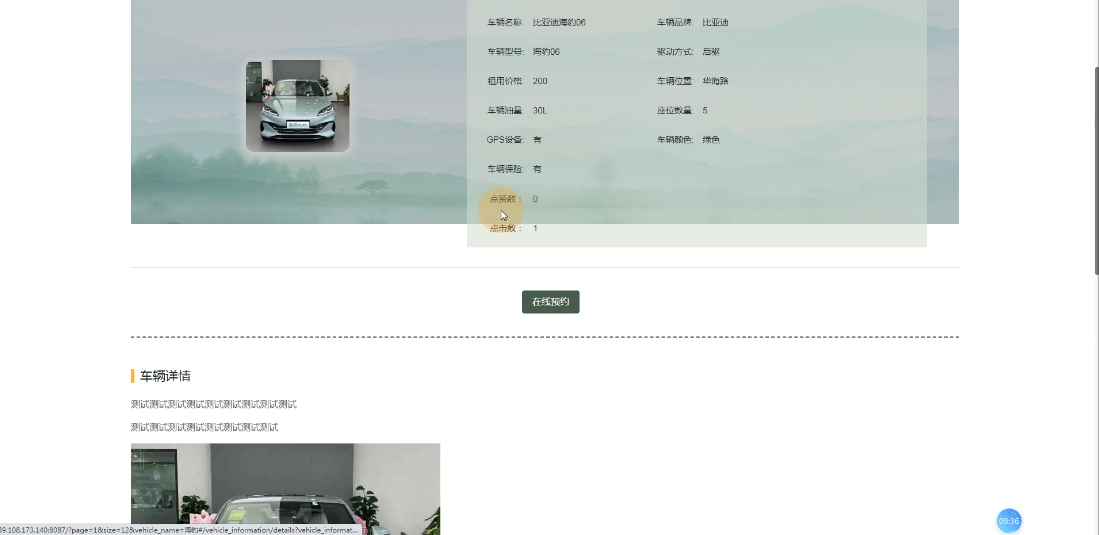Click the 车辆品牌 label

click(675, 22)
